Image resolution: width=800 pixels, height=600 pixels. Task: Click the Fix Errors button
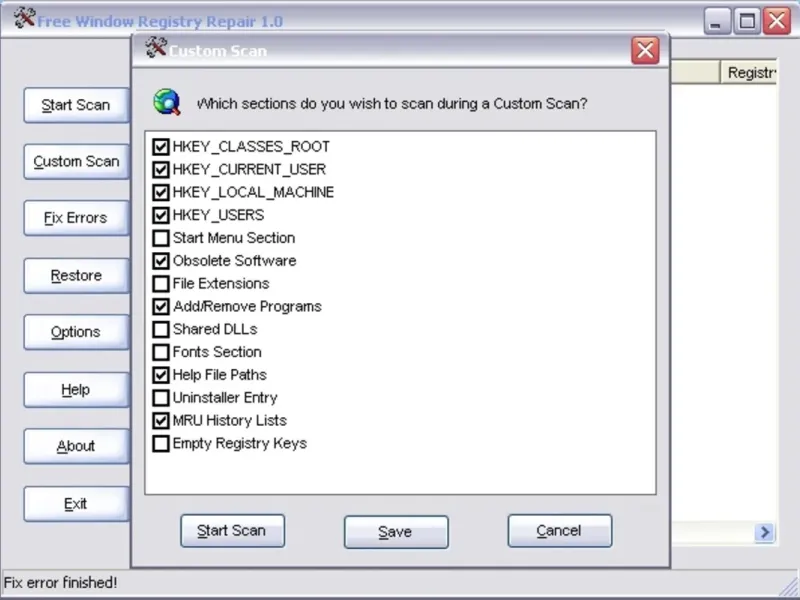point(77,218)
